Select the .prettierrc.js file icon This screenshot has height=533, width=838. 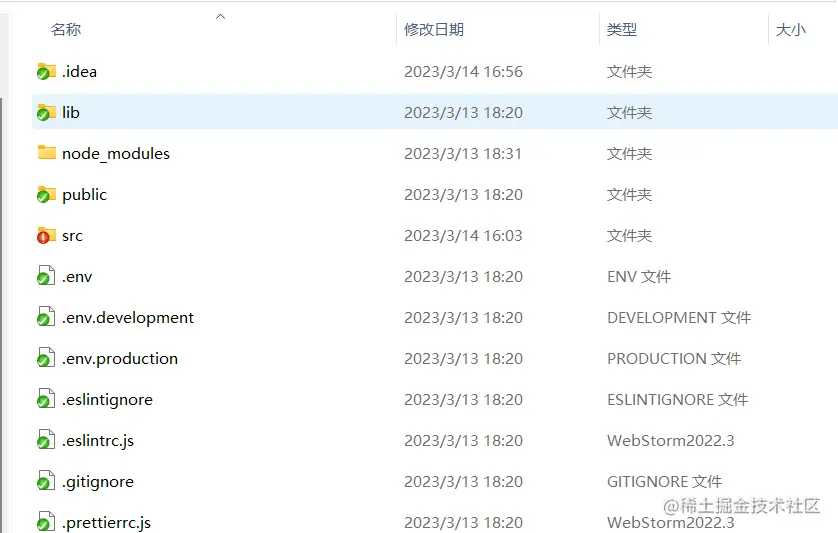pyautogui.click(x=45, y=522)
